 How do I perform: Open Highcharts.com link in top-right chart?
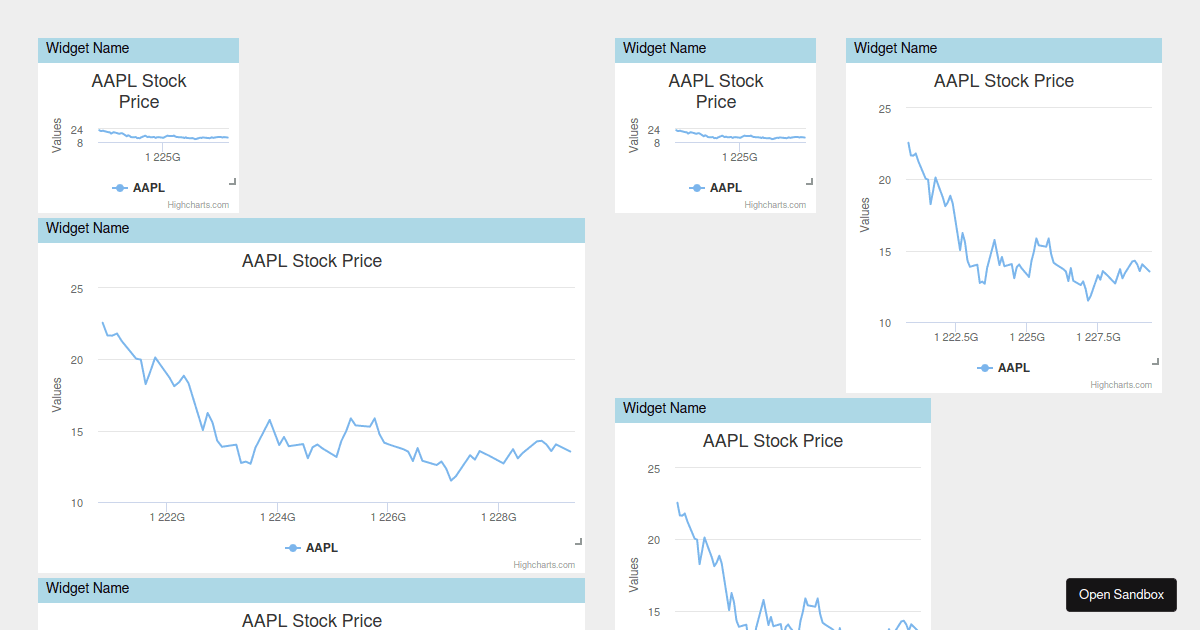click(x=1121, y=385)
